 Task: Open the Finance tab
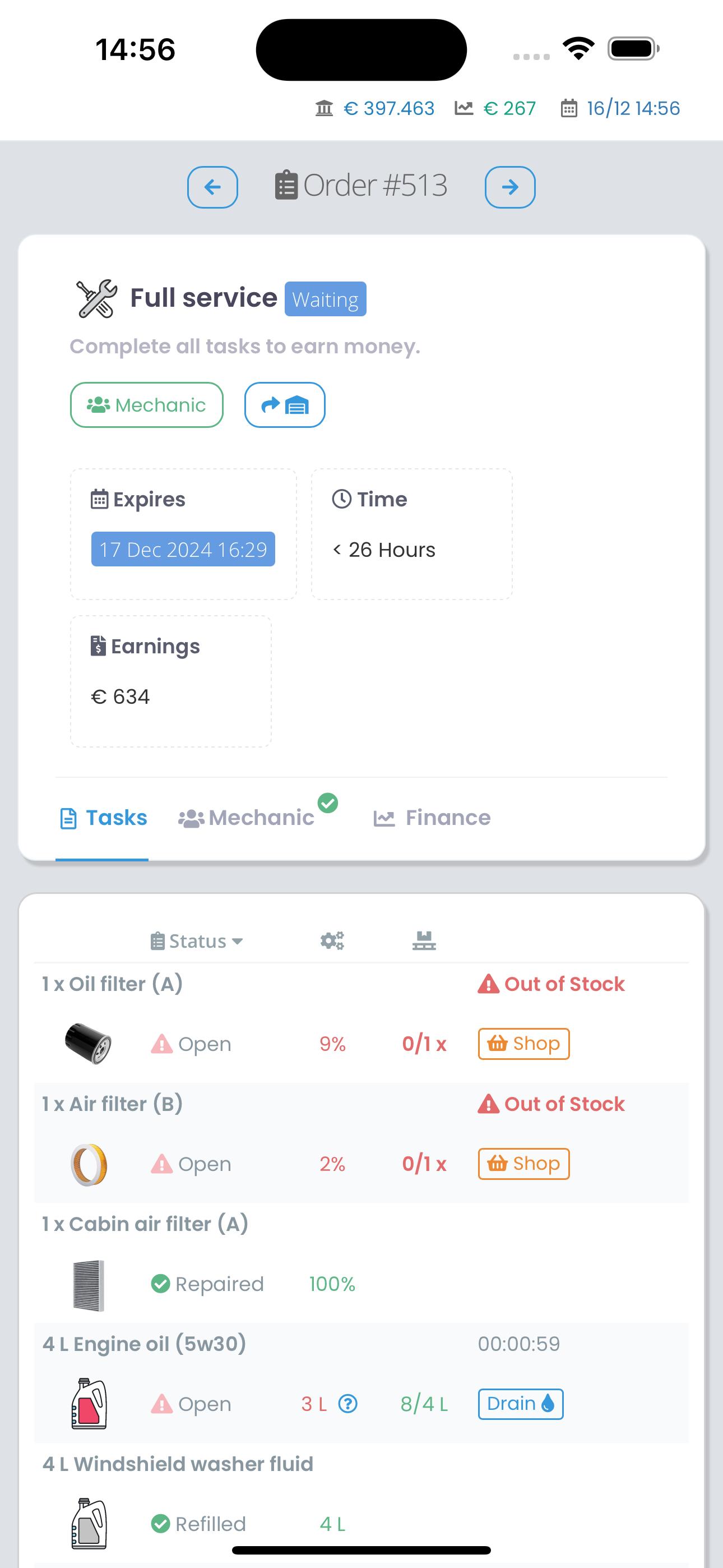tap(432, 818)
